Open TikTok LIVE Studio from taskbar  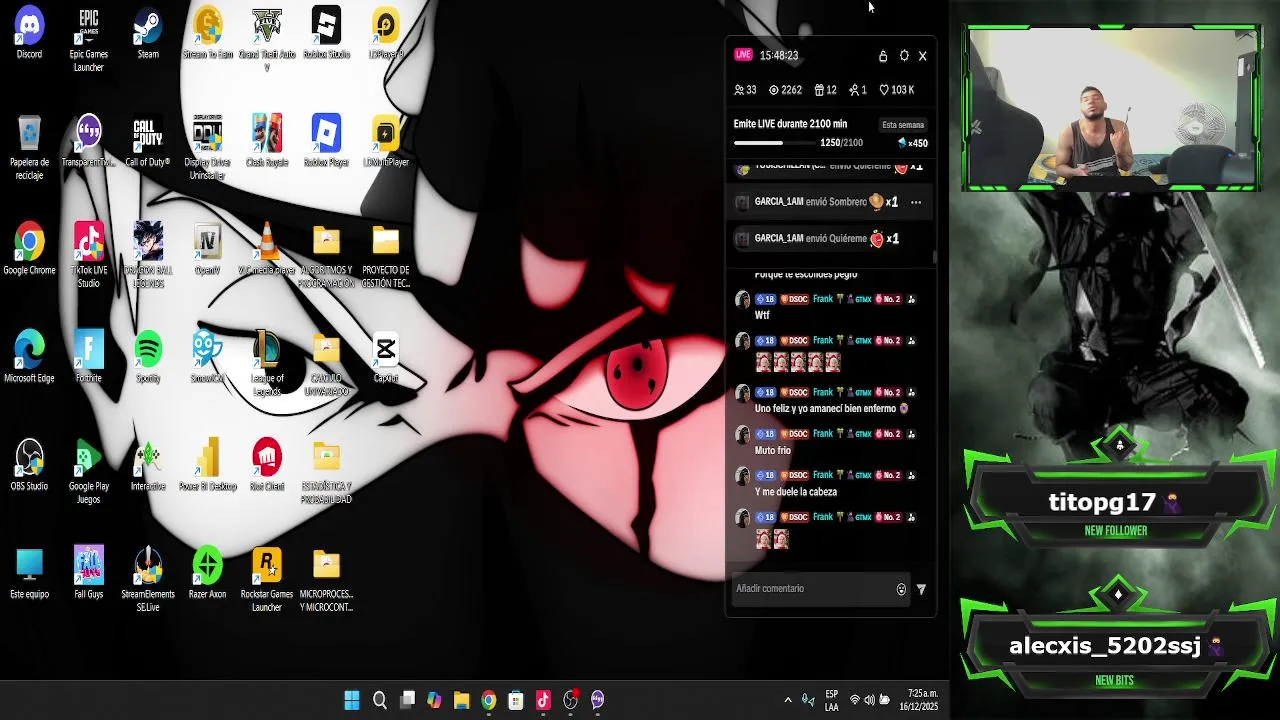[x=543, y=700]
